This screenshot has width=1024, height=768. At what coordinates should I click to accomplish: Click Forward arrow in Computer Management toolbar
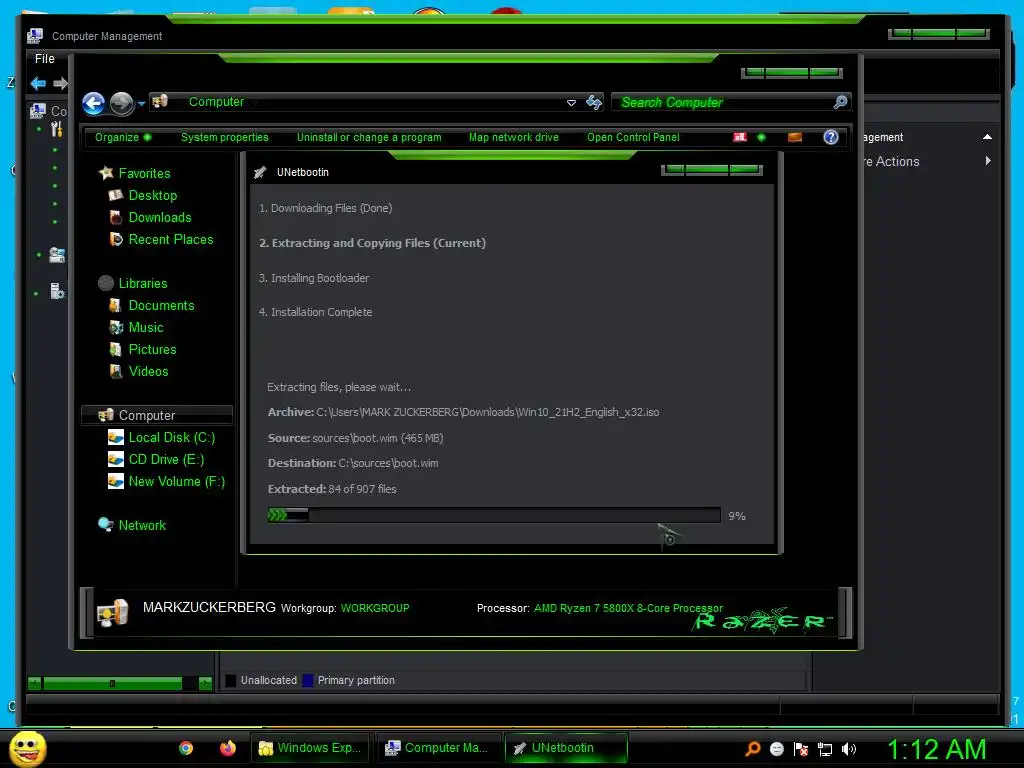point(61,84)
